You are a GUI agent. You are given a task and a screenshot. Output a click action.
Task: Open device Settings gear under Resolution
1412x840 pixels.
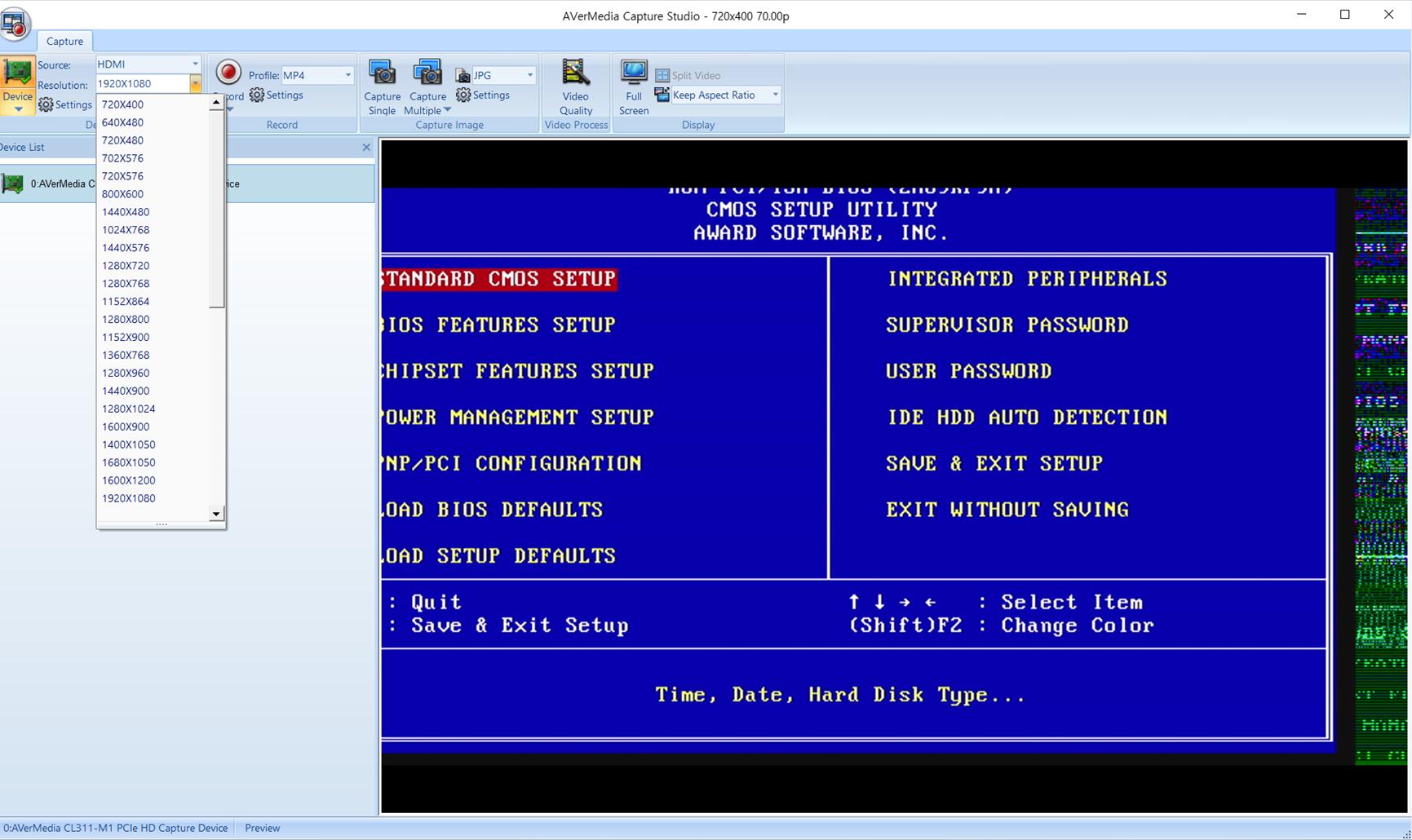(x=65, y=104)
